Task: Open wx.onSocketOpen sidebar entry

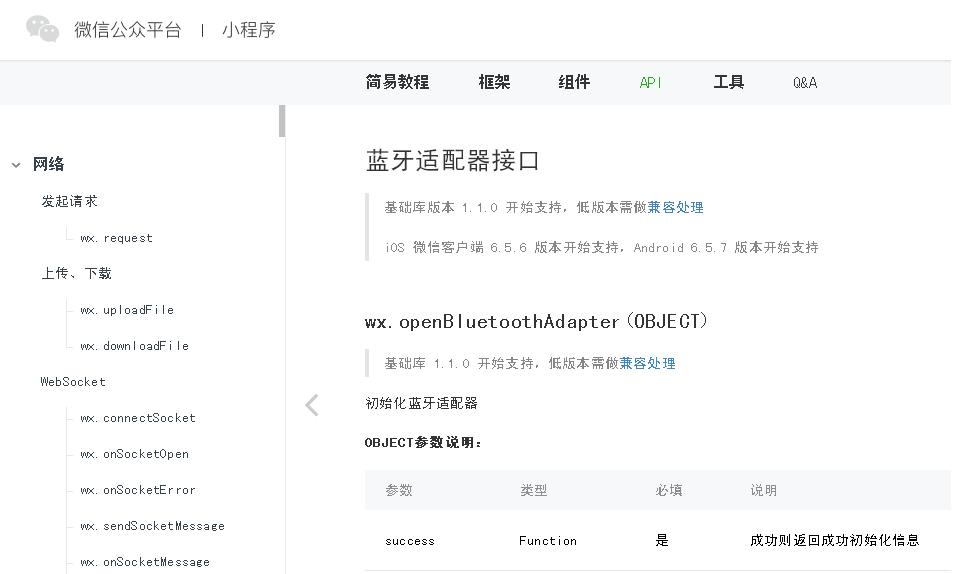Action: tap(134, 454)
